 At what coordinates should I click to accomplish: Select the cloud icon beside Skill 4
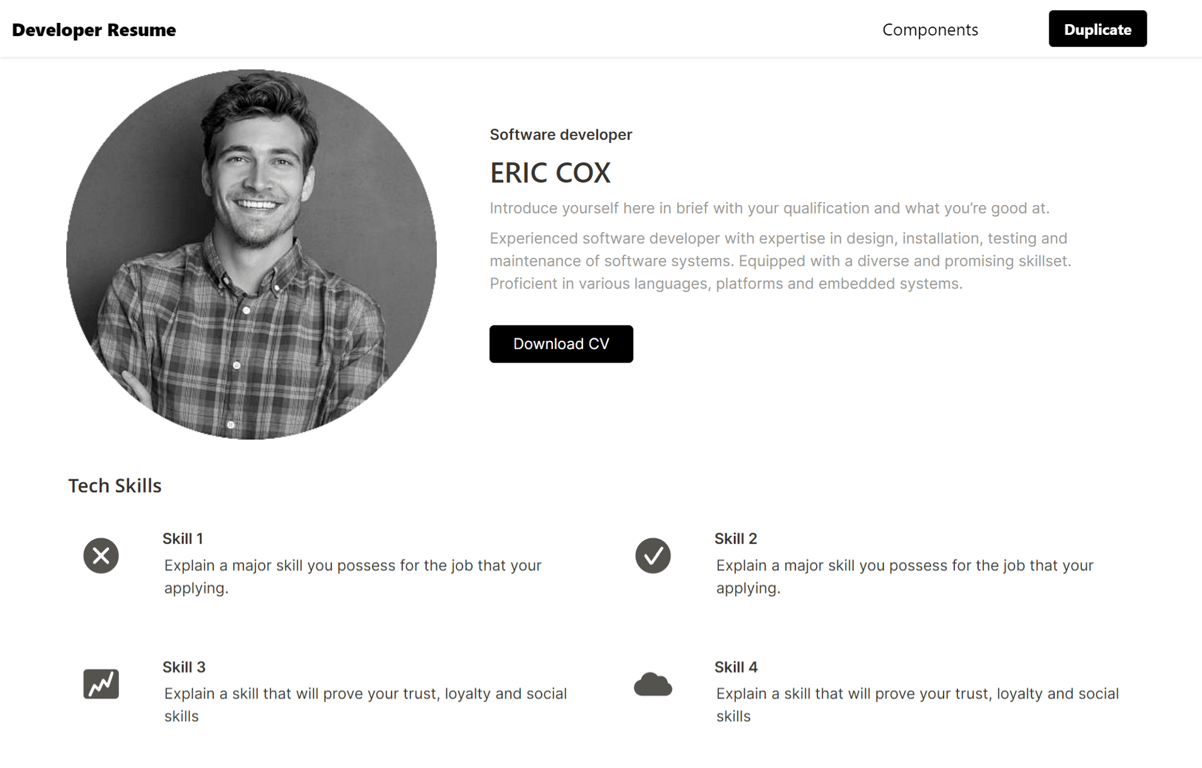(653, 684)
